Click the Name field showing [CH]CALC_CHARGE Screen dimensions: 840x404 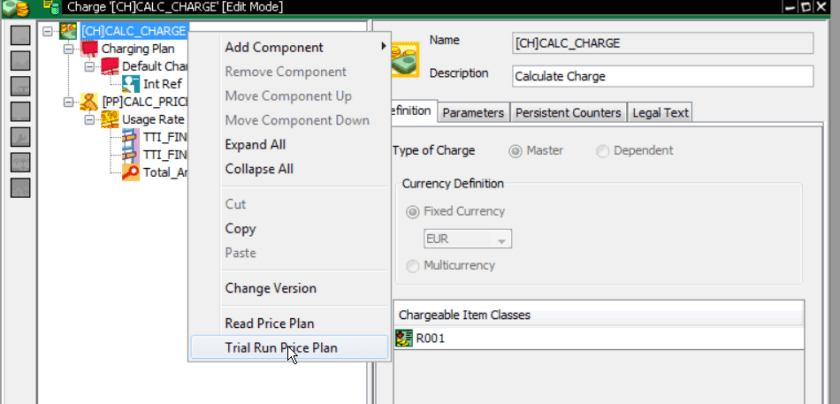click(x=663, y=43)
